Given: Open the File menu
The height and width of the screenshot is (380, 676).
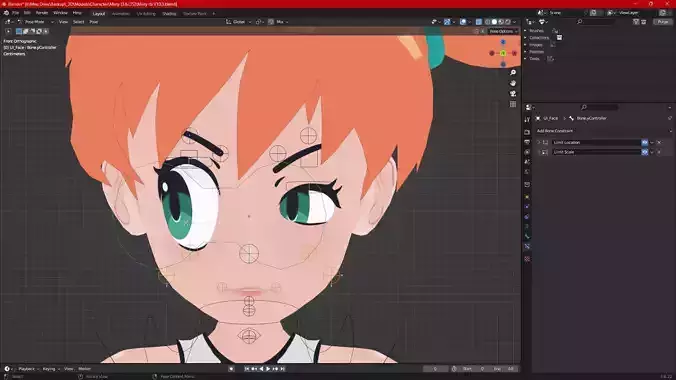Looking at the screenshot, I should point(16,13).
